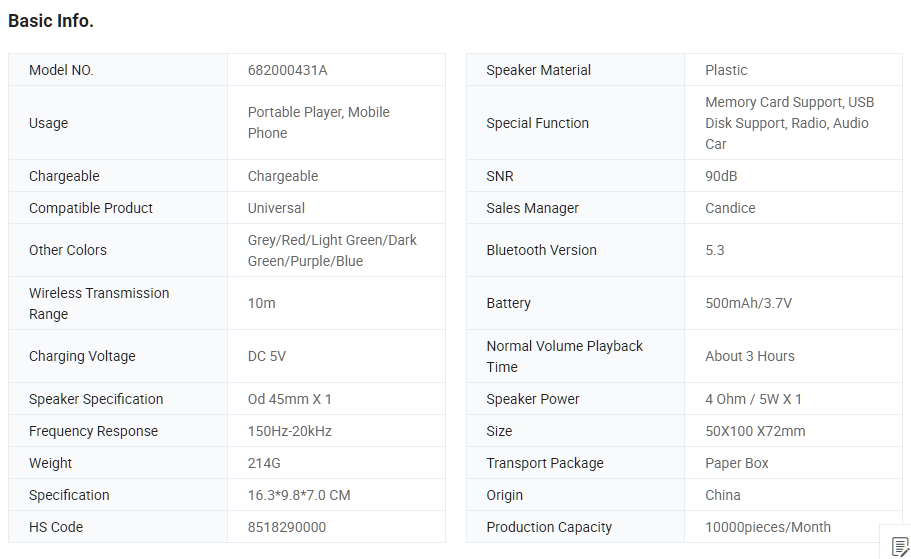Select the '50X100 X72mm' size value

tap(755, 431)
